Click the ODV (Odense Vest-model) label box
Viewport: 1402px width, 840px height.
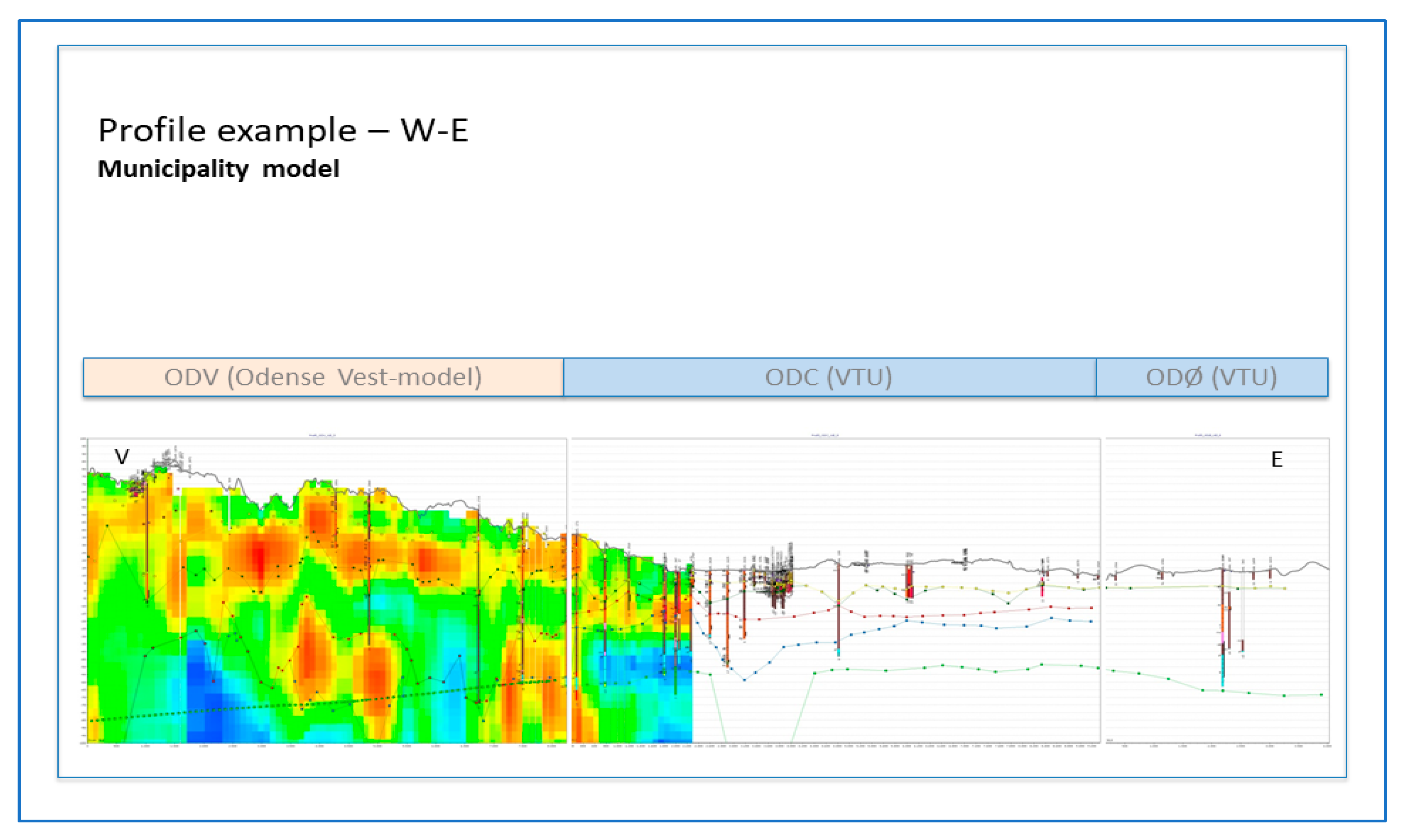click(x=323, y=377)
